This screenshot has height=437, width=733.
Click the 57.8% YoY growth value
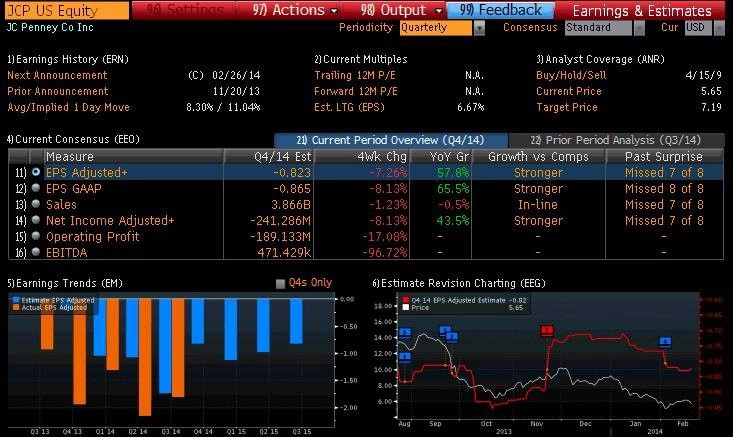[453, 172]
